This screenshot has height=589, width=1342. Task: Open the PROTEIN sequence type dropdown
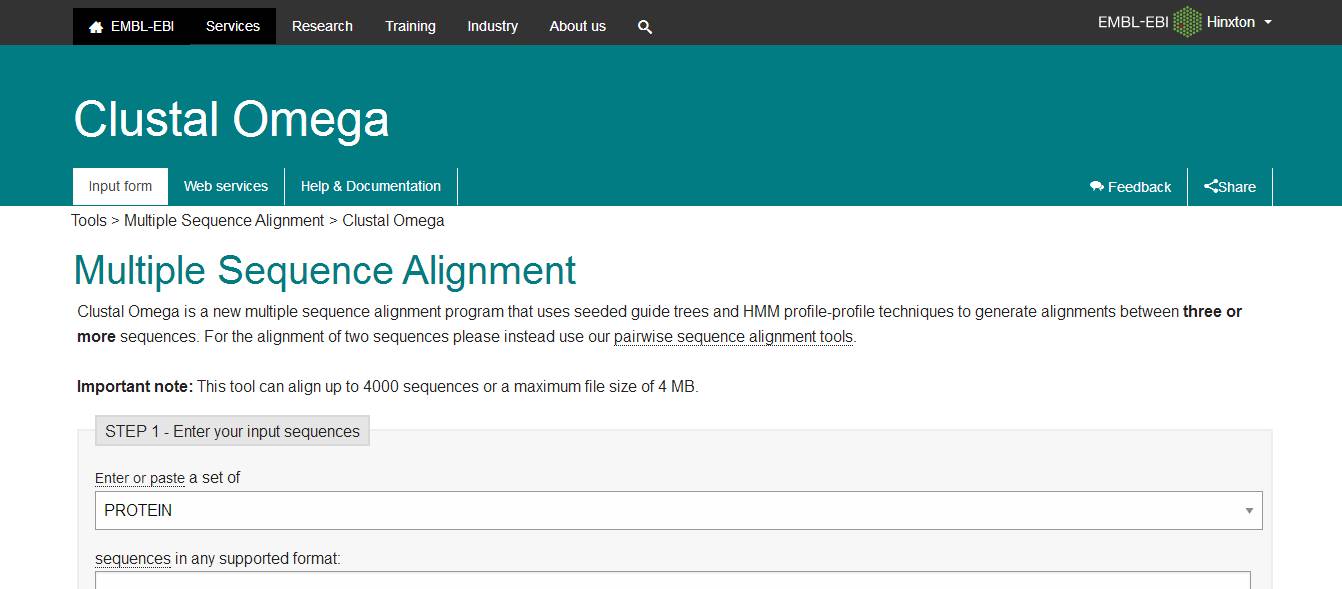679,510
